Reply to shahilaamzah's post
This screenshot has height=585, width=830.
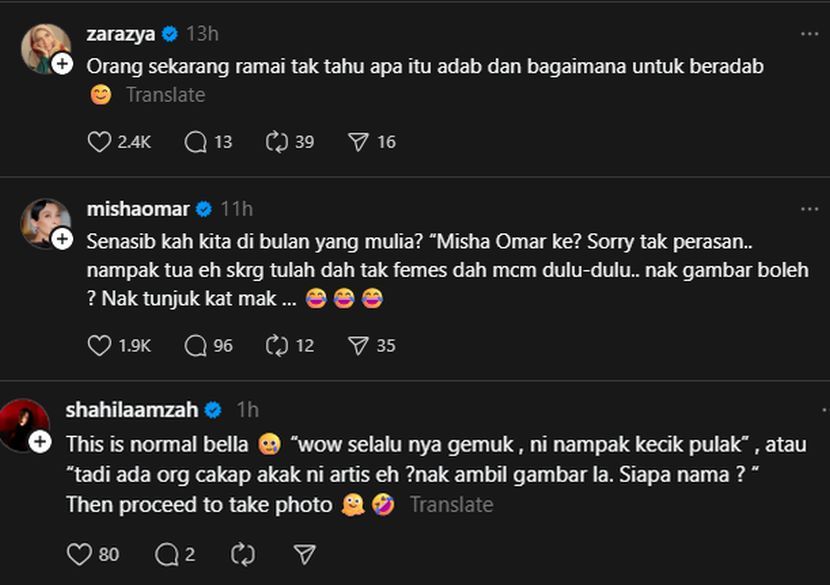coord(166,554)
